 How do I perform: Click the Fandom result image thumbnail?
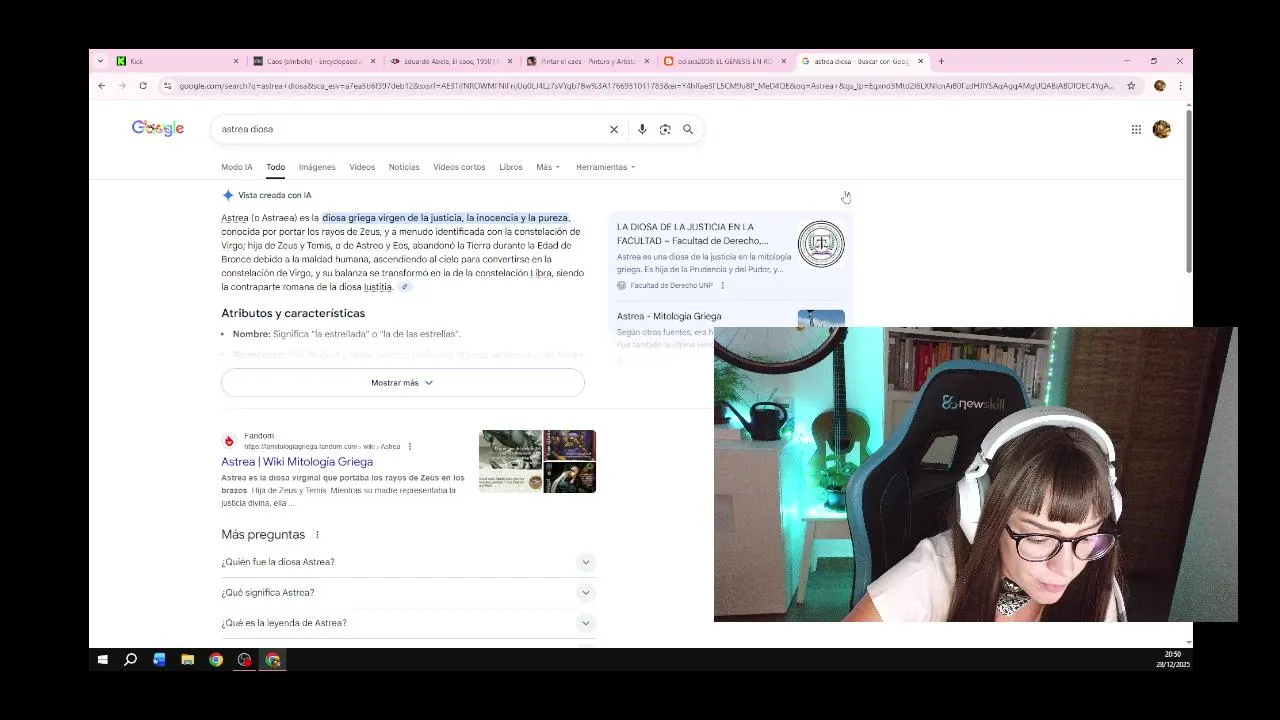tap(537, 461)
